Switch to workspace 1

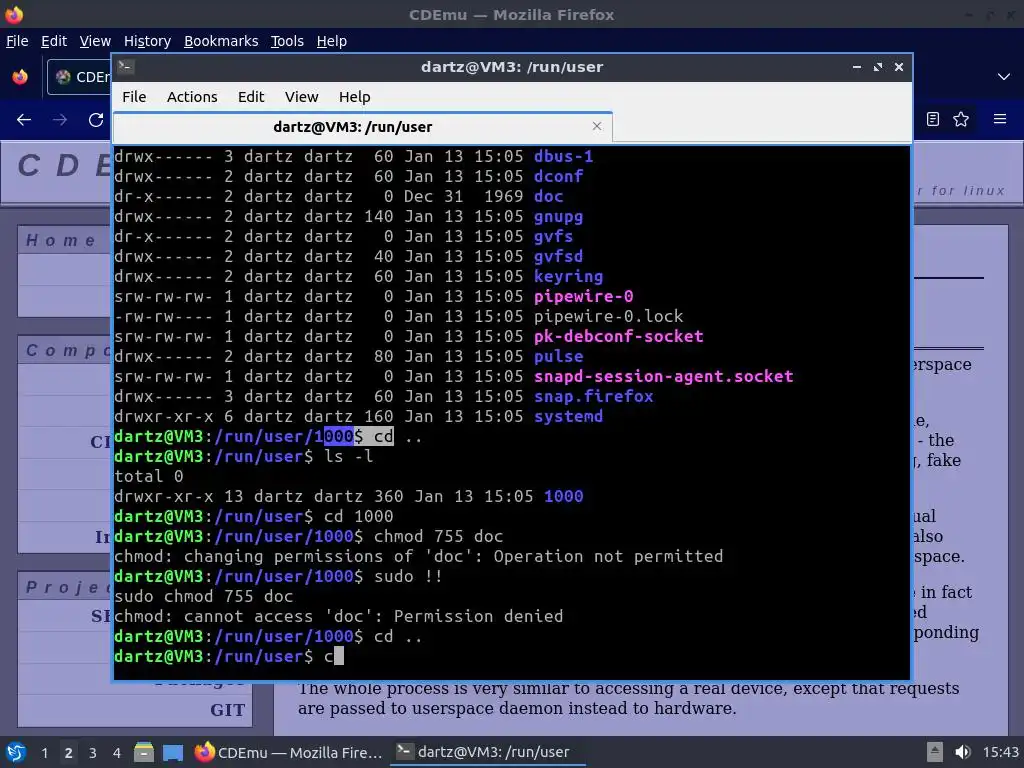pos(44,753)
